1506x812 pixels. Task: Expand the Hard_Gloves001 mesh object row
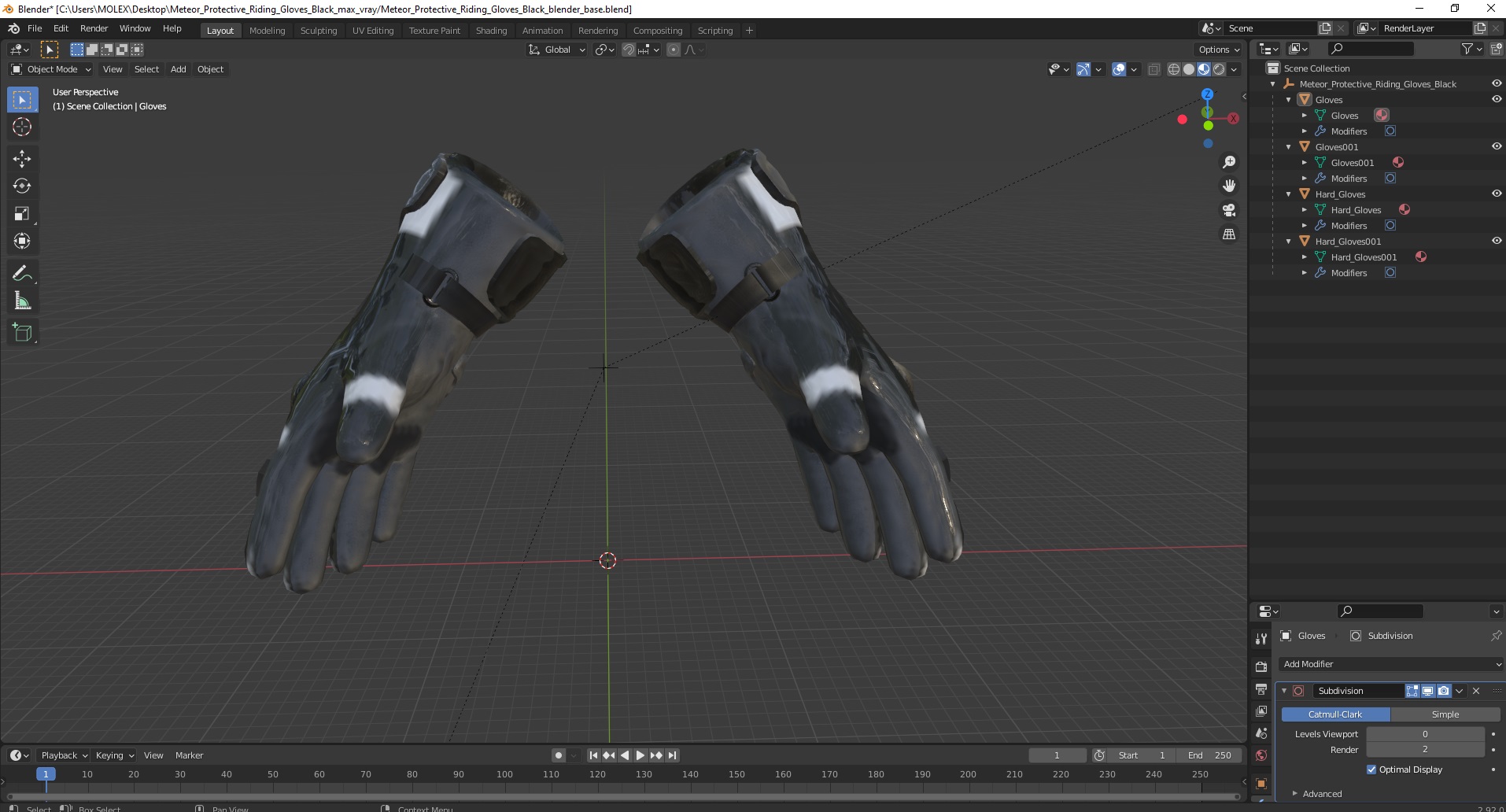pos(1305,257)
